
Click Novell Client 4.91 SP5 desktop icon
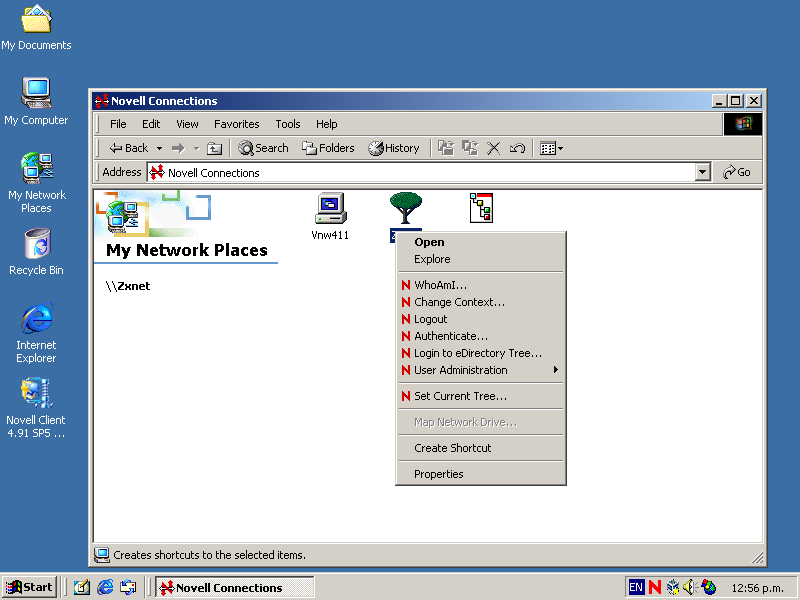(x=36, y=408)
